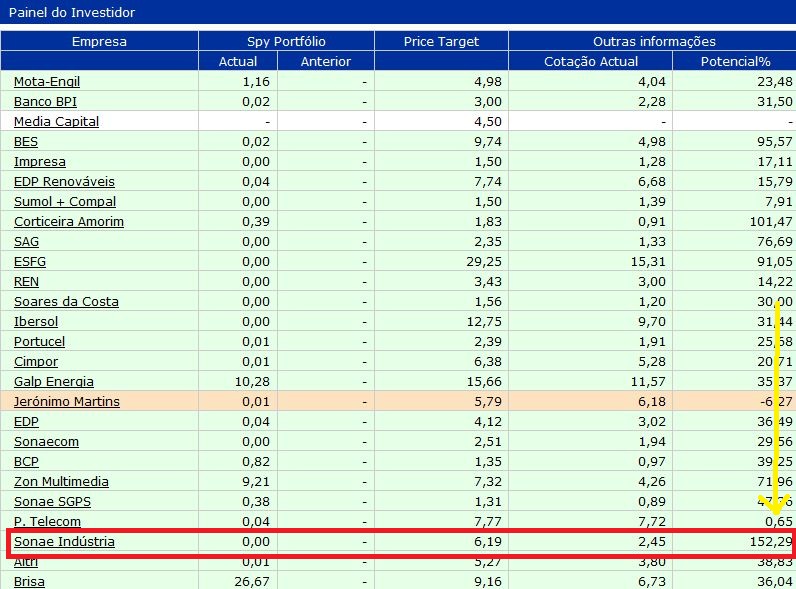Viewport: 796px width, 589px height.
Task: Select BCP actual value 0,82
Action: tap(256, 462)
